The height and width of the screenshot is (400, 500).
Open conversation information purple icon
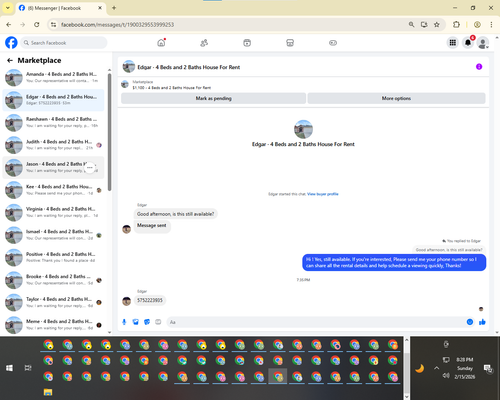tap(479, 67)
